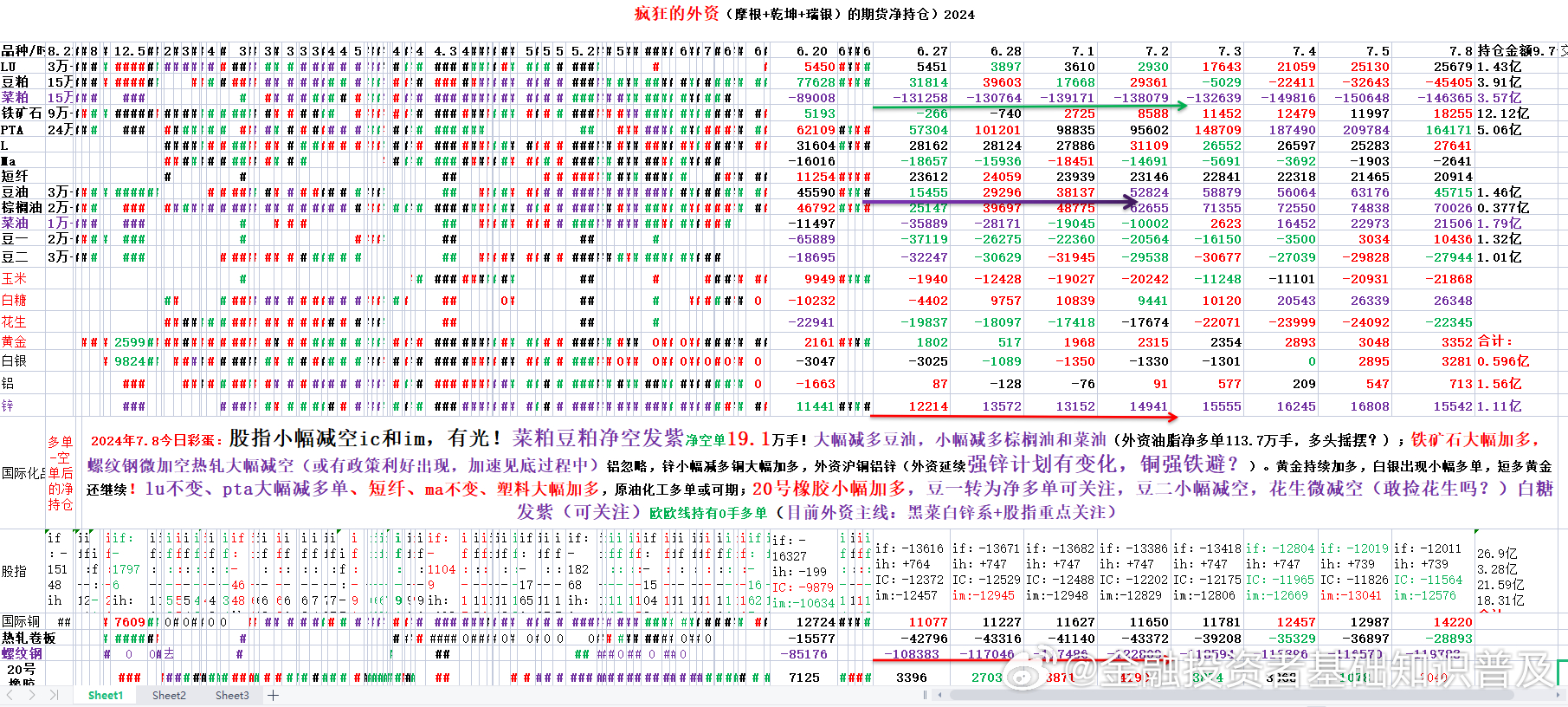Select the 6.20 column header cell

(x=812, y=51)
